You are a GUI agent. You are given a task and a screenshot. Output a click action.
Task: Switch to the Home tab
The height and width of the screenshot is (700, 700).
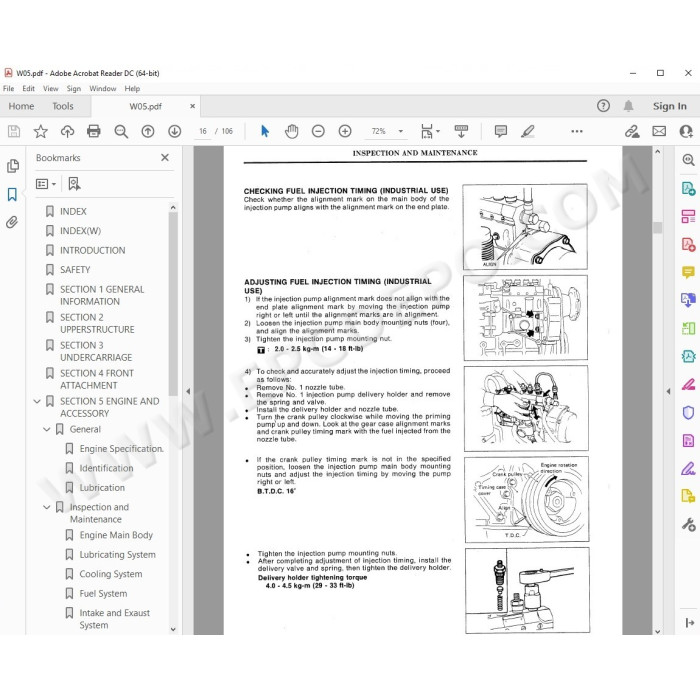[21, 106]
